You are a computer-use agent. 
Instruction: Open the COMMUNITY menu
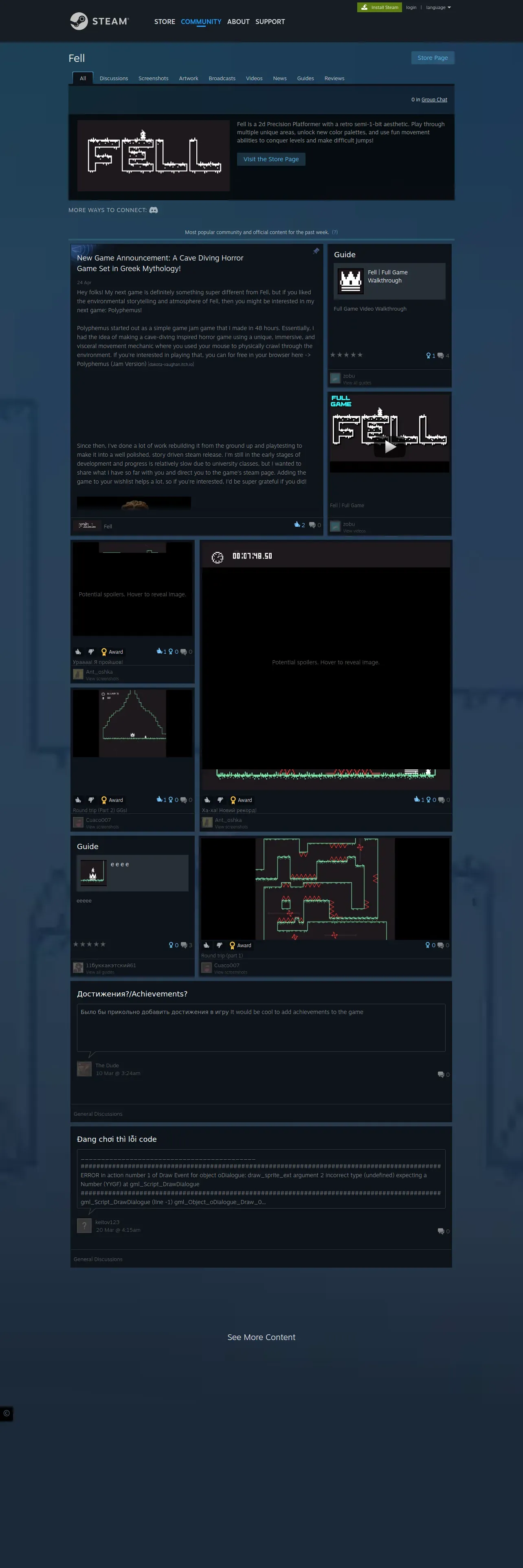point(201,22)
